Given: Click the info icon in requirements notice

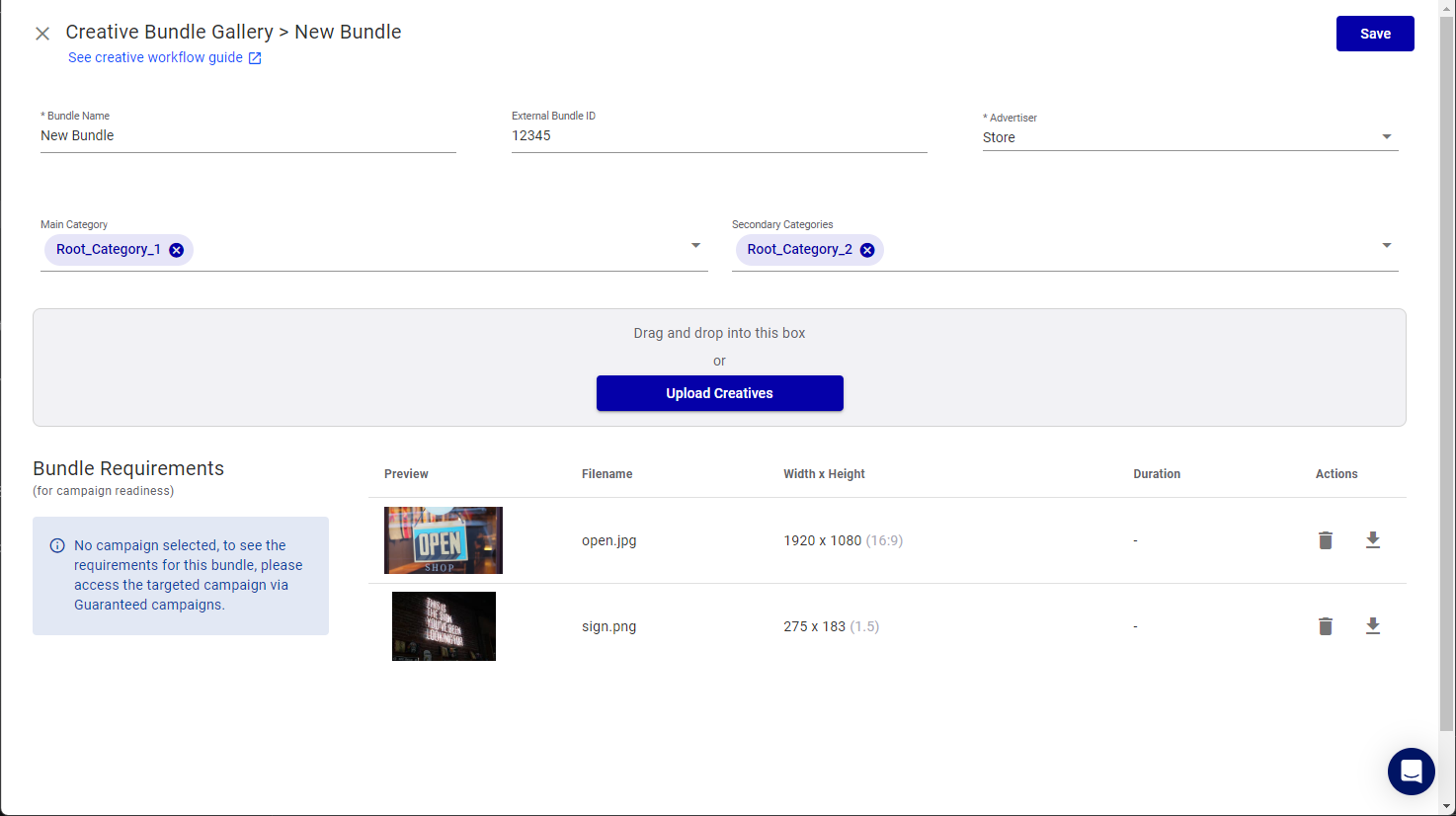Looking at the screenshot, I should [57, 546].
